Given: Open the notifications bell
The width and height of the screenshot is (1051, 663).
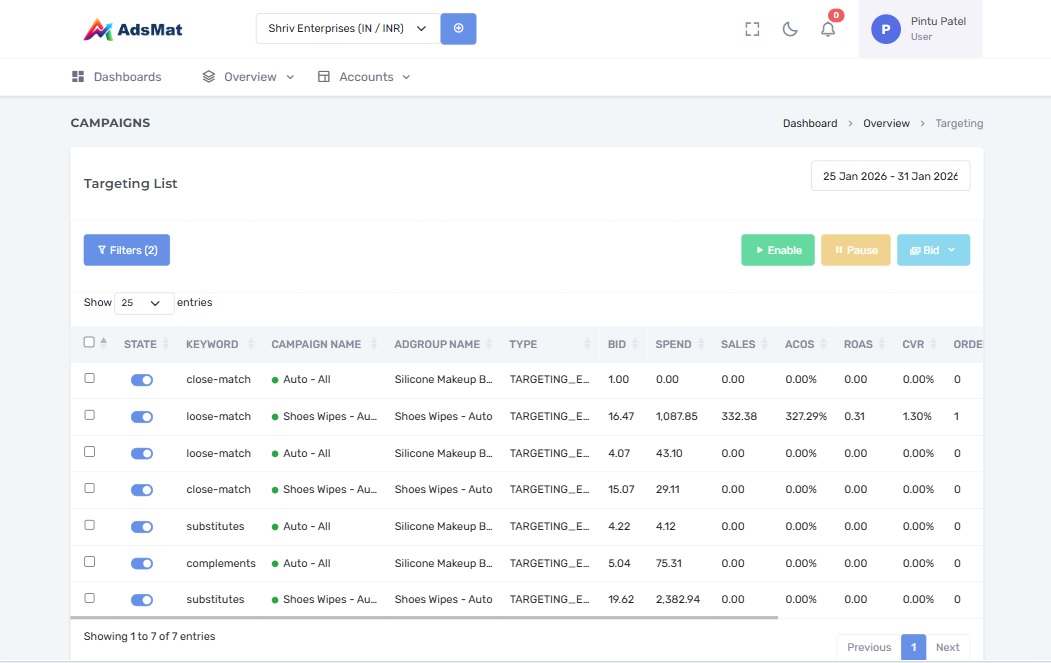Looking at the screenshot, I should (828, 29).
